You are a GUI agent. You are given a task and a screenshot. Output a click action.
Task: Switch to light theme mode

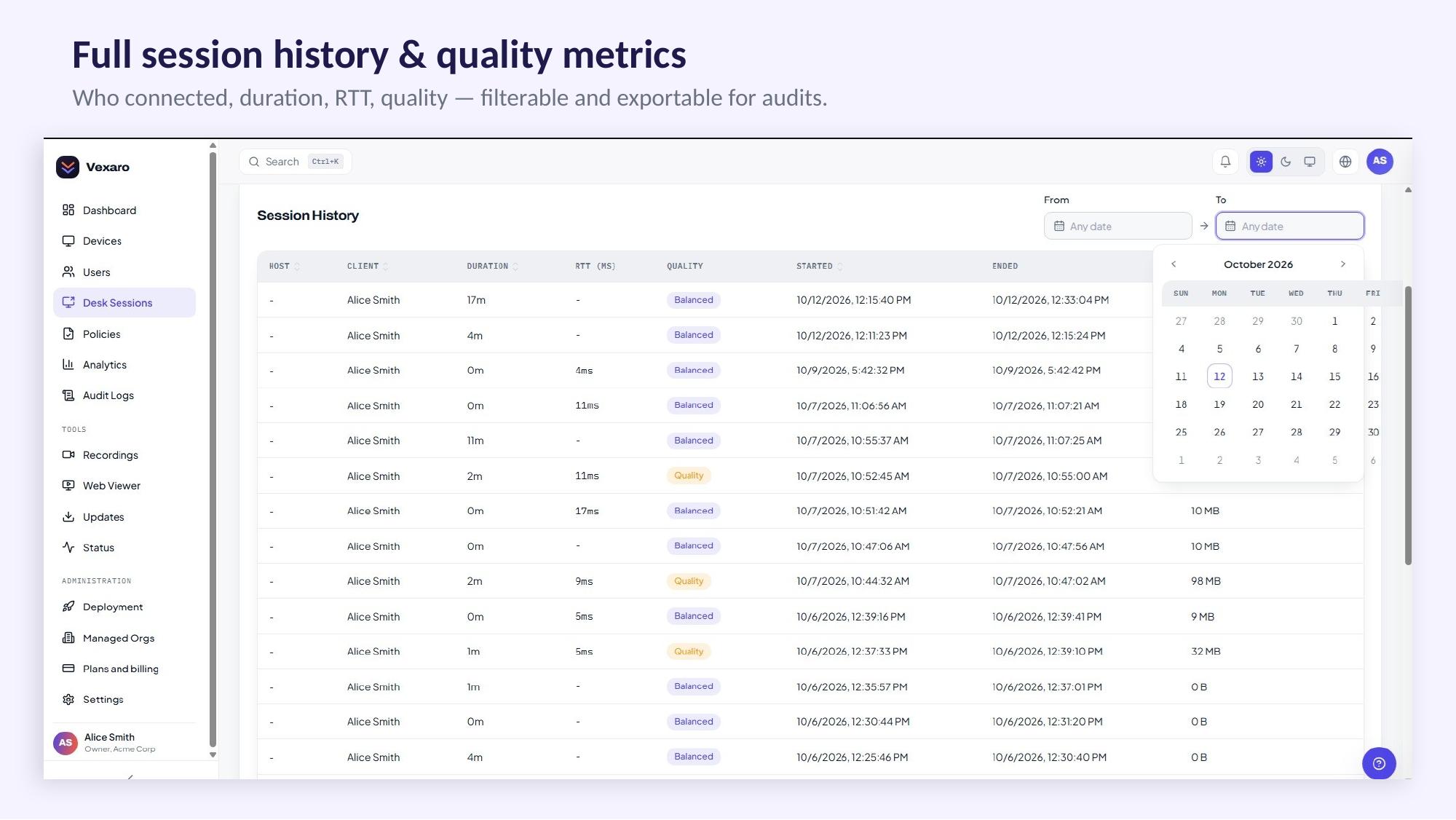coord(1261,162)
